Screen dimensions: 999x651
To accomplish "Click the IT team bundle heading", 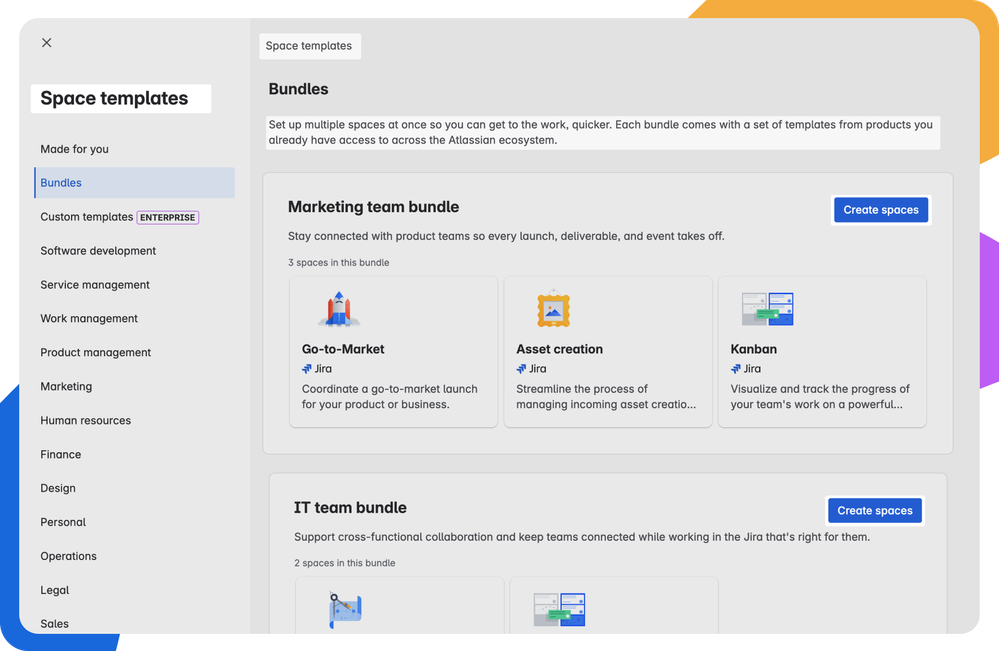I will point(350,508).
